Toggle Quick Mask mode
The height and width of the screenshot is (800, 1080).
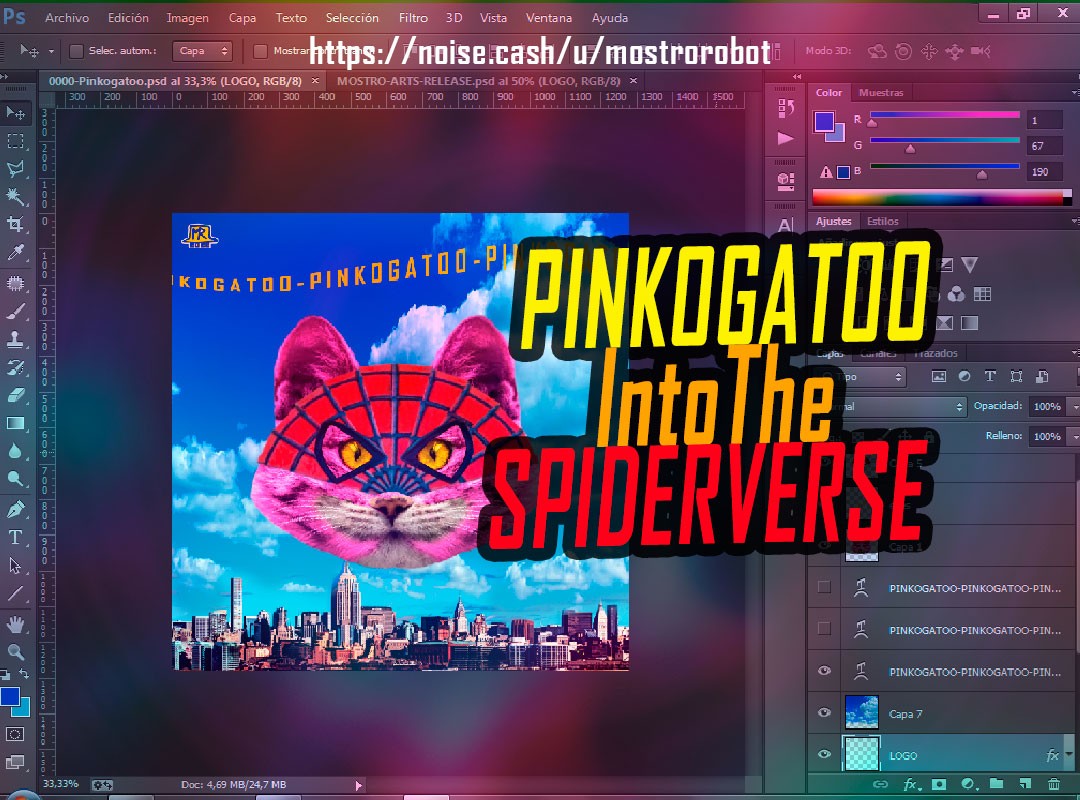point(15,735)
